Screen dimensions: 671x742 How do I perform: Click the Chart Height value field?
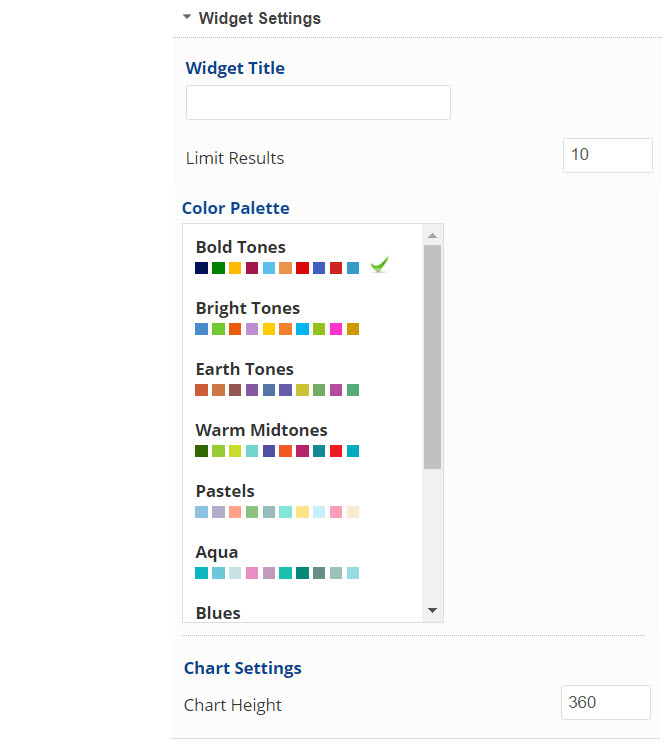click(x=605, y=703)
